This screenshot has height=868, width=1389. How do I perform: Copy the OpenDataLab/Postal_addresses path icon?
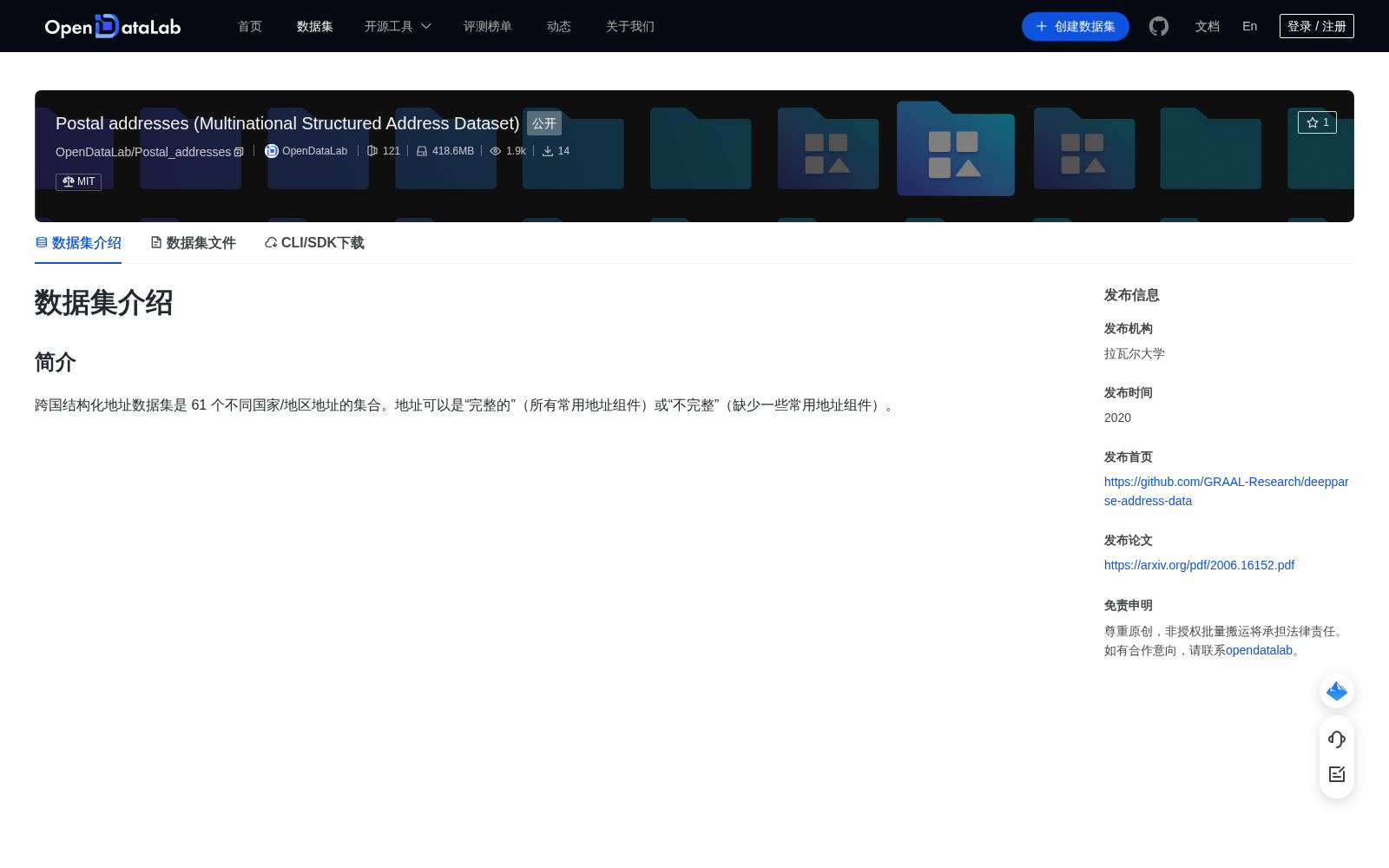pyautogui.click(x=239, y=152)
